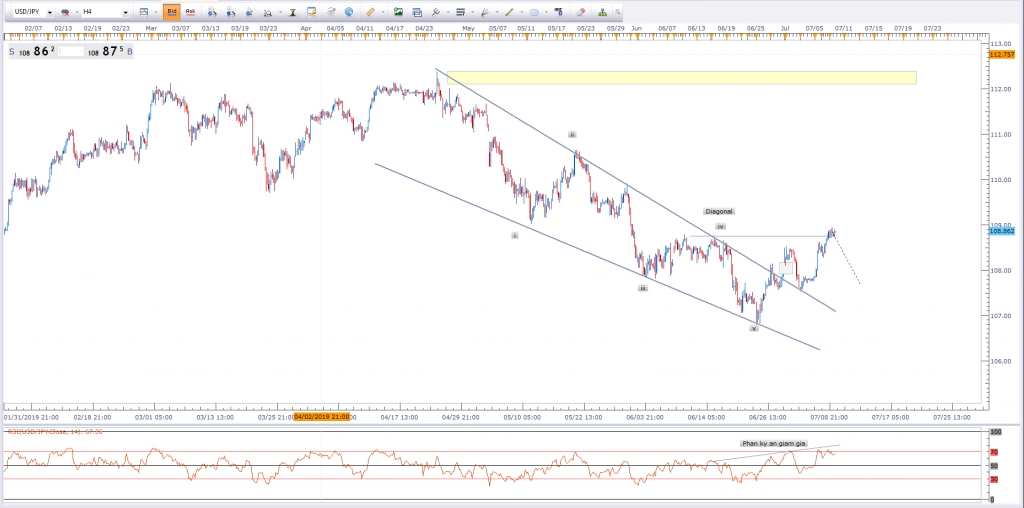Select the ellipse shape tool
The width and height of the screenshot is (1024, 508).
[x=534, y=11]
